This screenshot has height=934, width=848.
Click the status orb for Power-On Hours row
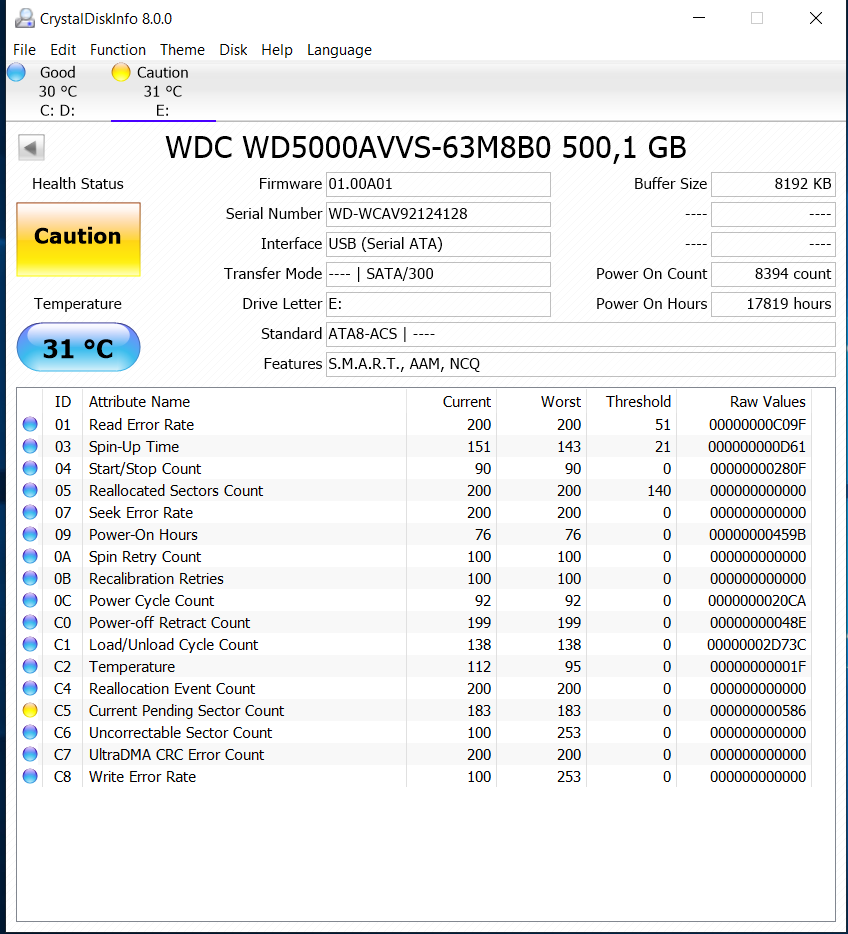[x=30, y=534]
